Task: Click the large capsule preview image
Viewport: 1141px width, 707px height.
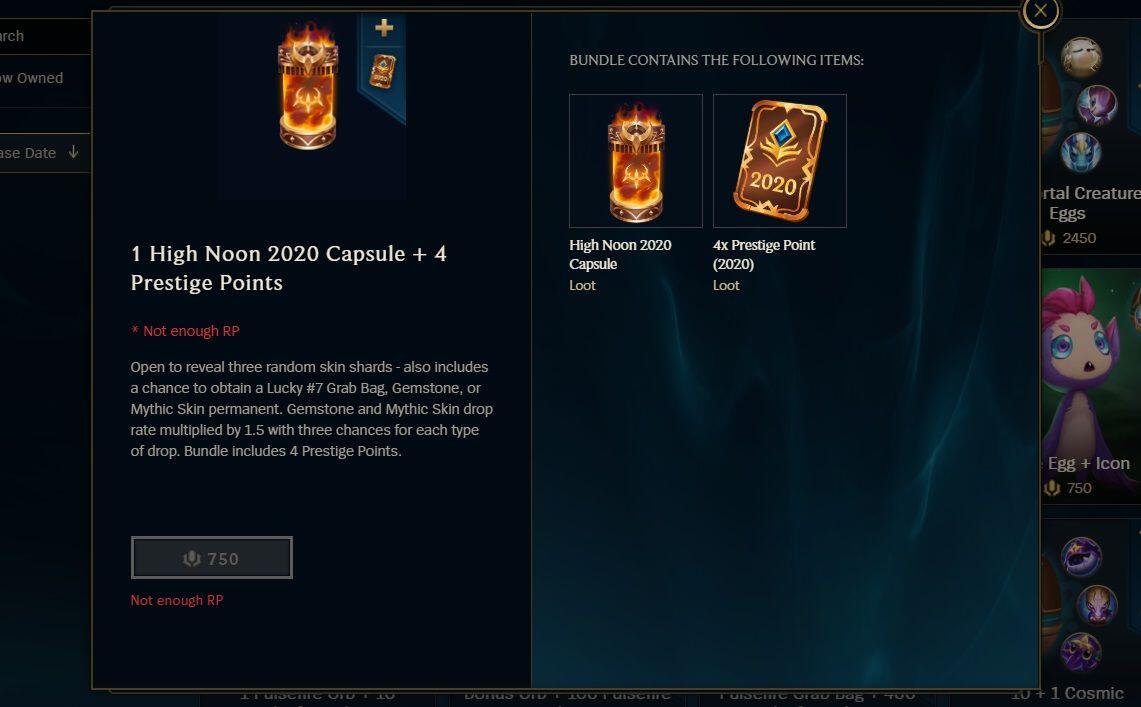Action: point(308,86)
